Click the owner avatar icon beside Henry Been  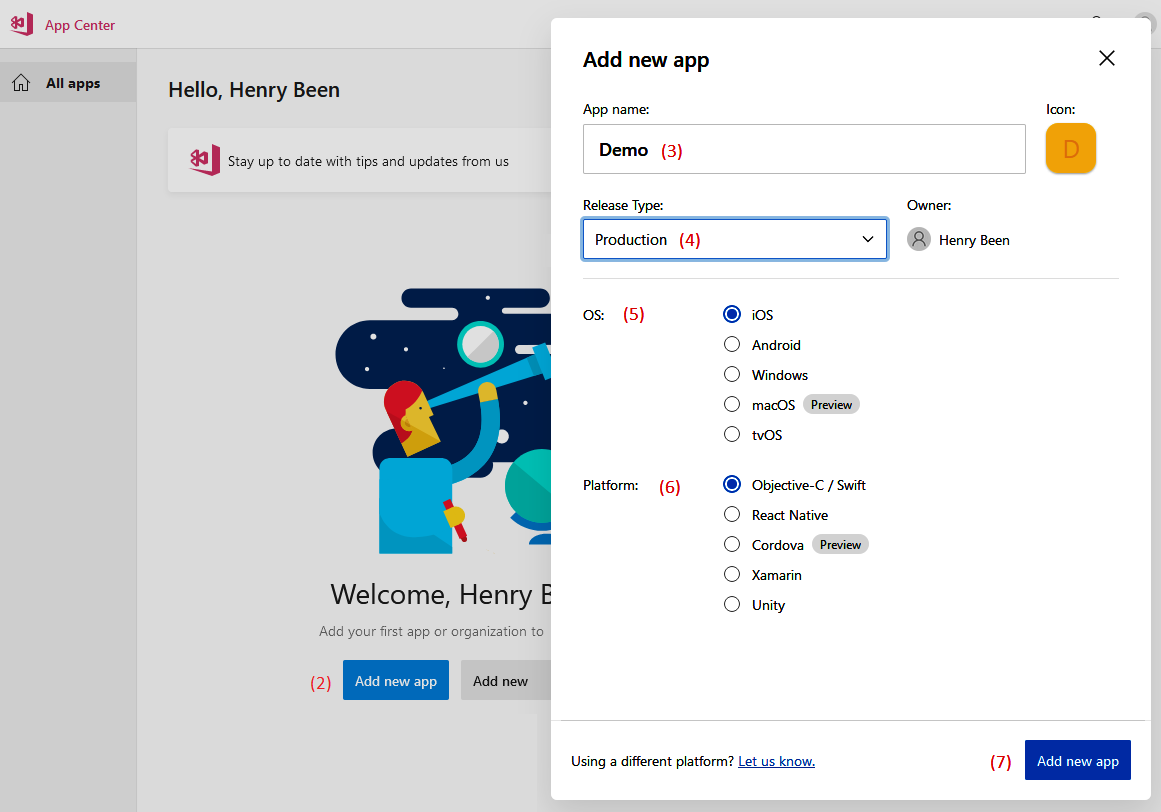(919, 240)
